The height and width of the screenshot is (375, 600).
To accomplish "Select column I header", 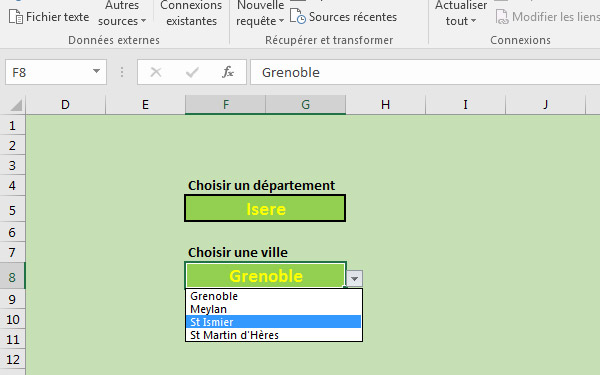I will (465, 104).
